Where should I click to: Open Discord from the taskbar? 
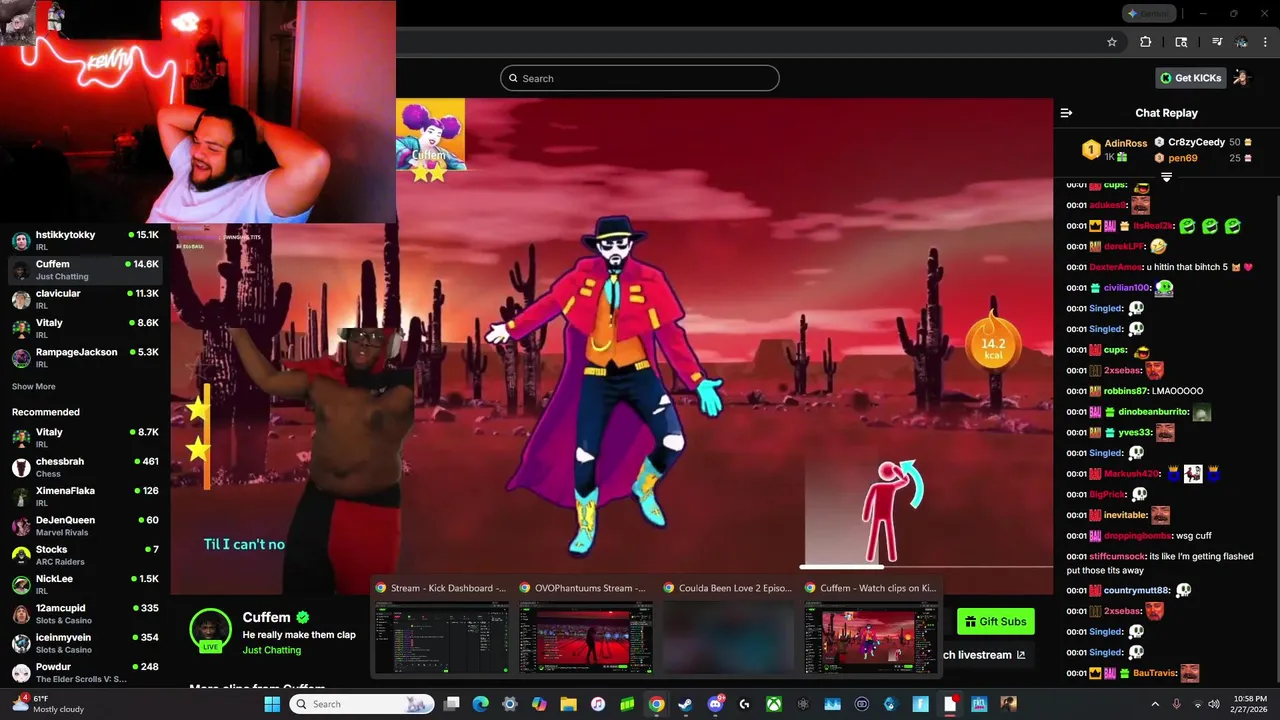tap(715, 704)
